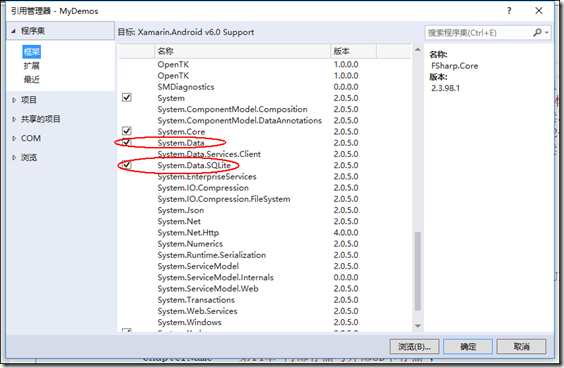This screenshot has width=564, height=368.
Task: Expand the COM section
Action: click(x=14, y=138)
